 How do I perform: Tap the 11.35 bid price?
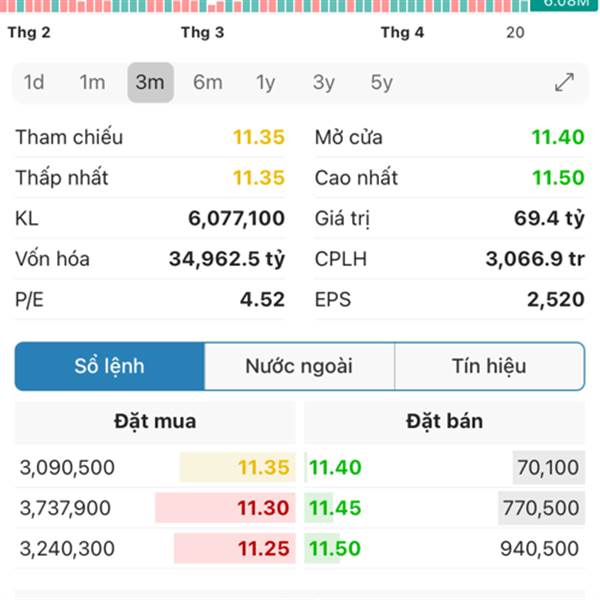click(264, 467)
